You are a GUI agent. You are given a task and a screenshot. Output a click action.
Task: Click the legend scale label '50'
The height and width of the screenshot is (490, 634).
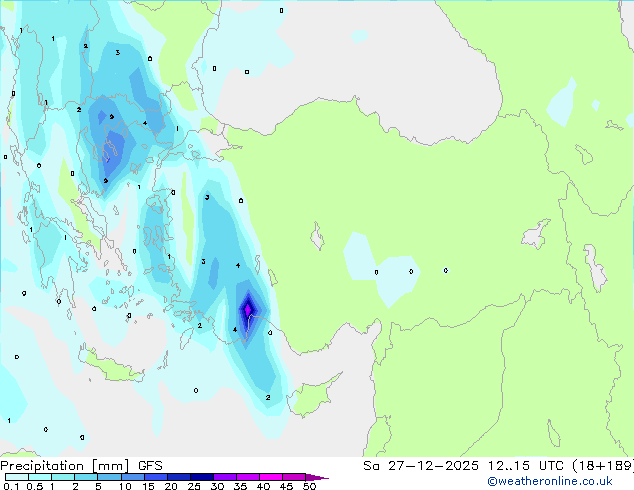[309, 486]
